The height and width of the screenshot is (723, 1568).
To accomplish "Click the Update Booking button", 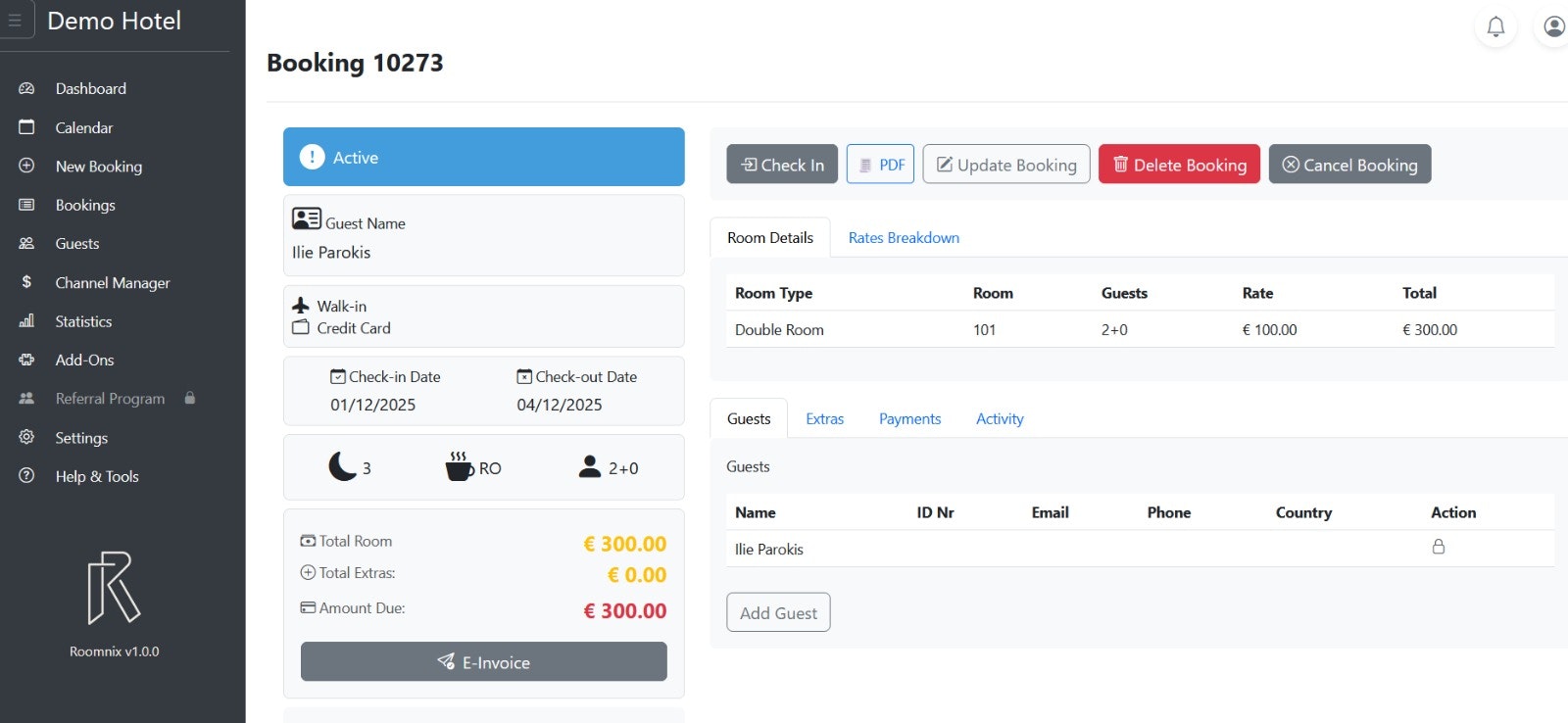I will pos(1006,165).
